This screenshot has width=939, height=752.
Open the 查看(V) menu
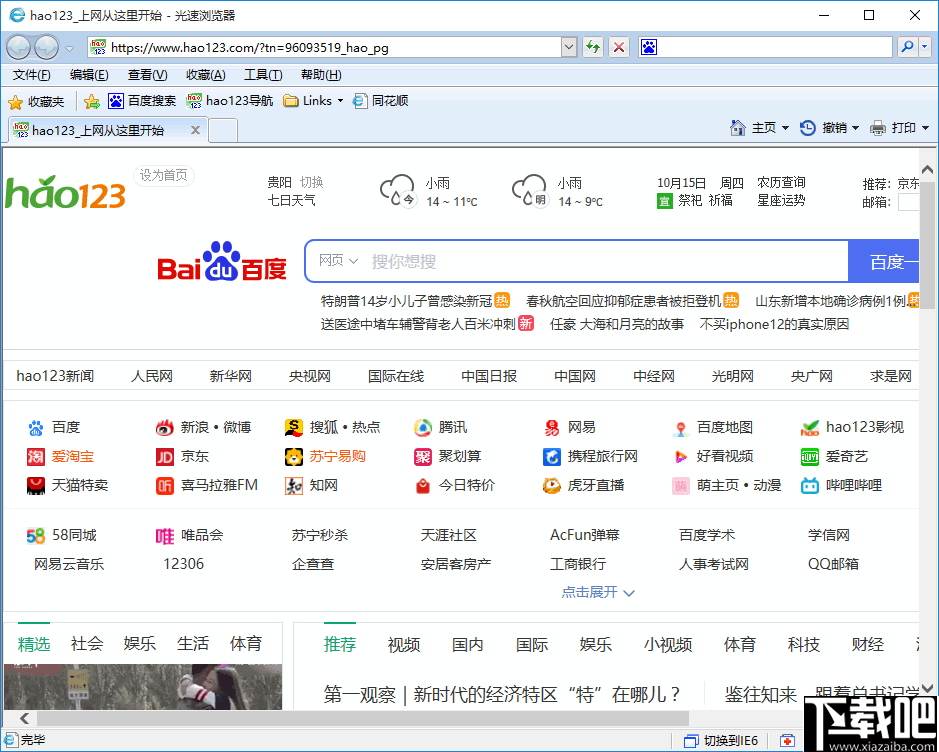[x=147, y=75]
